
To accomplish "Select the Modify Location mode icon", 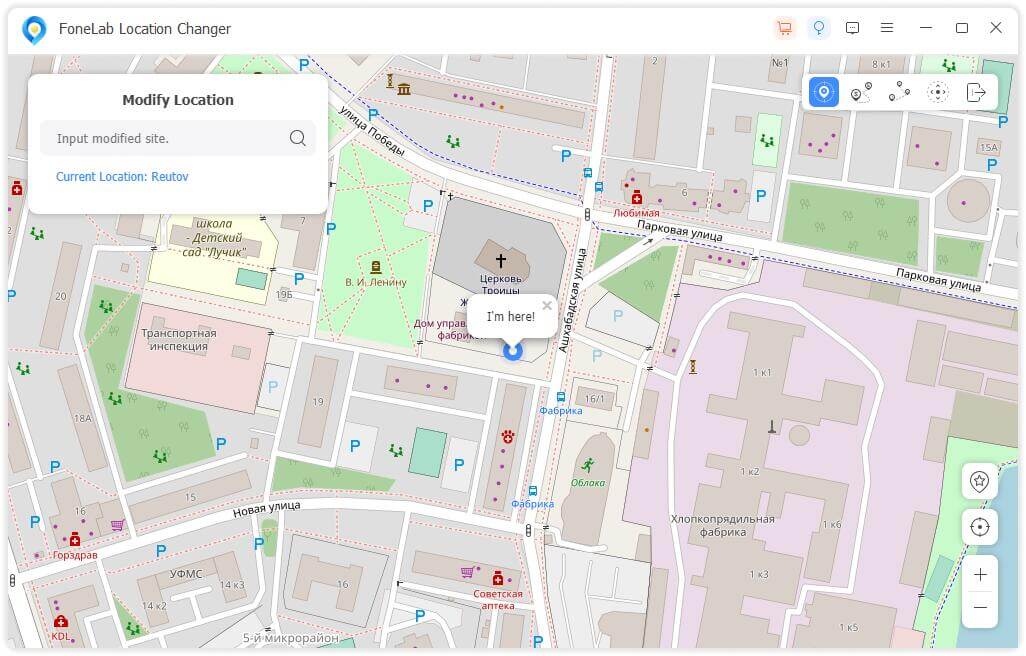I will (x=824, y=92).
